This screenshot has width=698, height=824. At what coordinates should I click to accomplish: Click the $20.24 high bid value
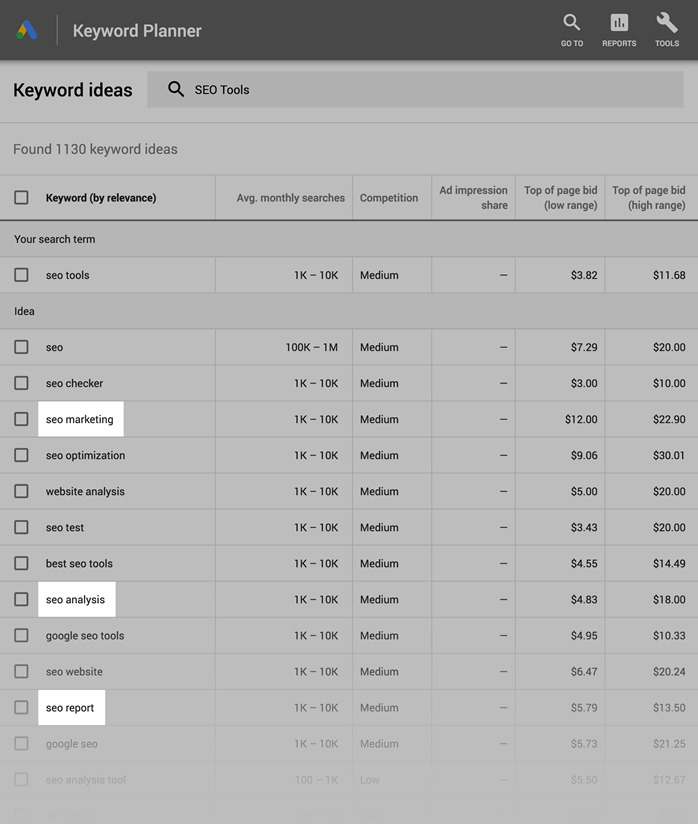(x=669, y=672)
